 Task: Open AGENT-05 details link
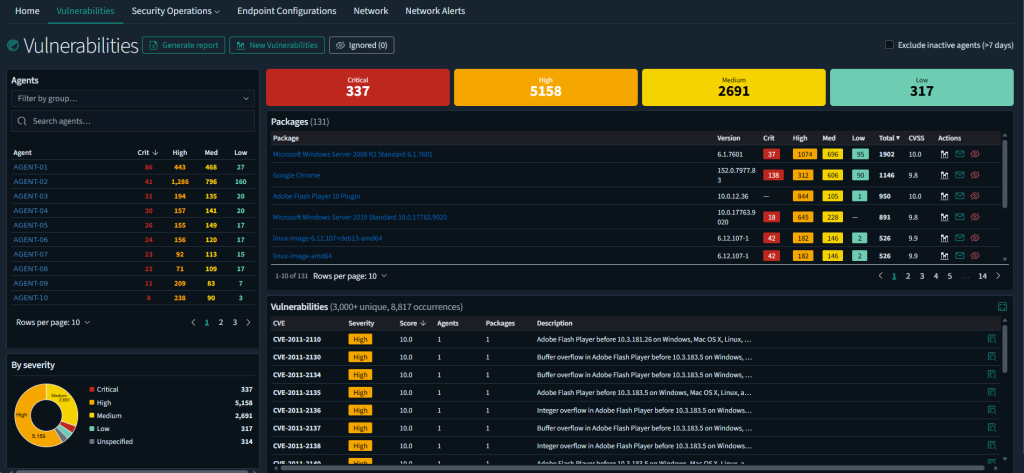tap(31, 225)
